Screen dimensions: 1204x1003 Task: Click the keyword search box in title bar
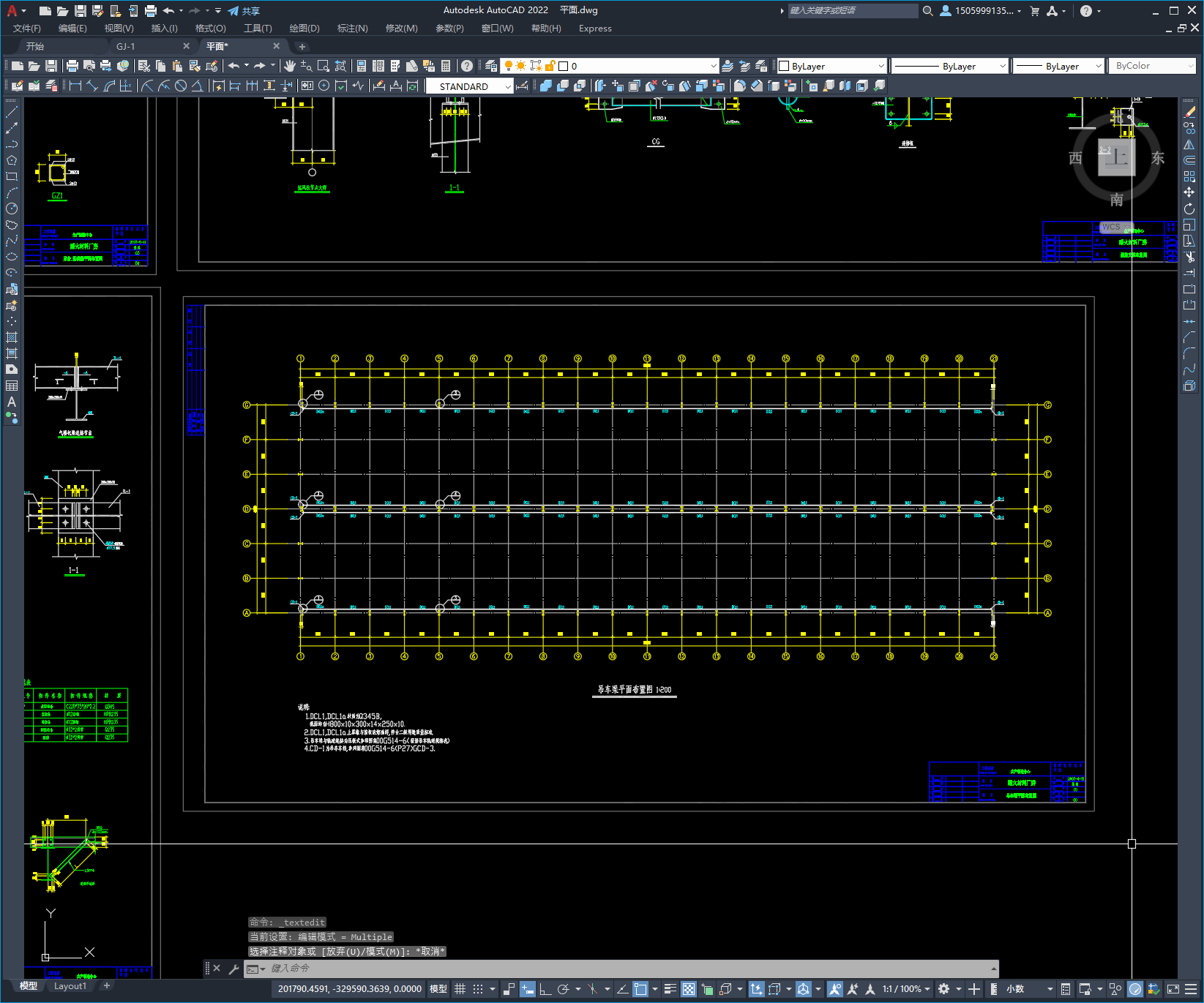853,11
